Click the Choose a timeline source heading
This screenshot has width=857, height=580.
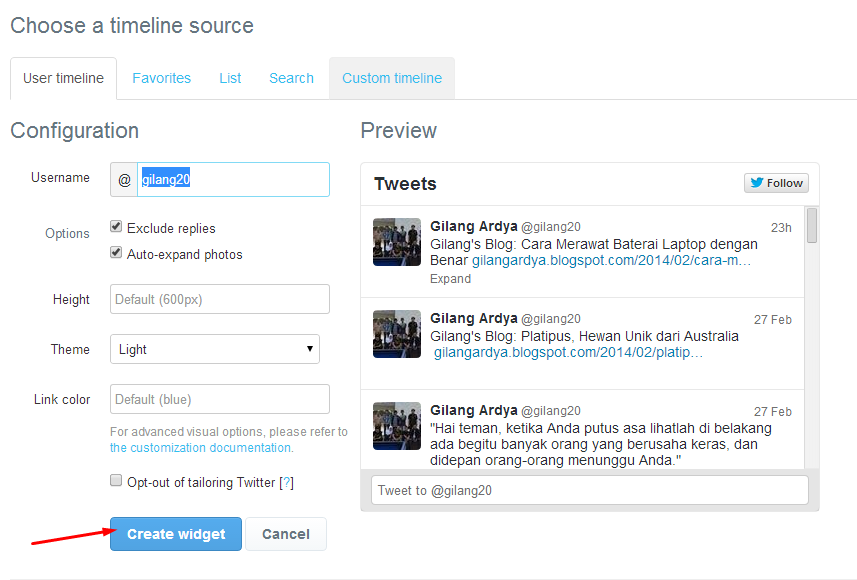(x=132, y=26)
